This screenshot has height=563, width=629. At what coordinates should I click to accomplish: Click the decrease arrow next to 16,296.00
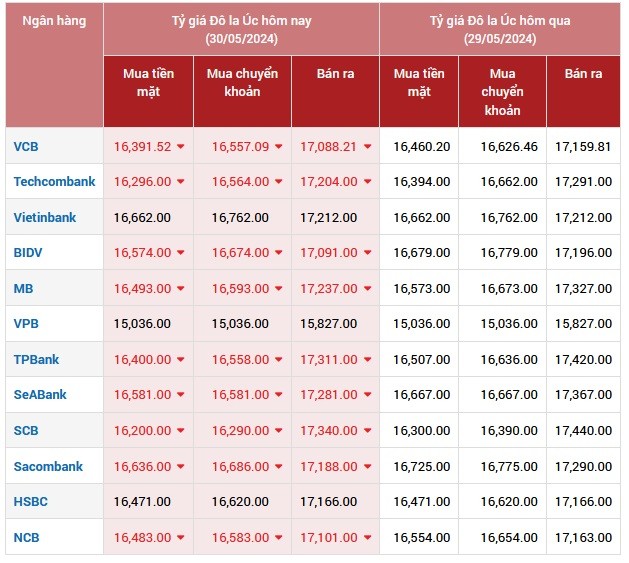click(181, 182)
